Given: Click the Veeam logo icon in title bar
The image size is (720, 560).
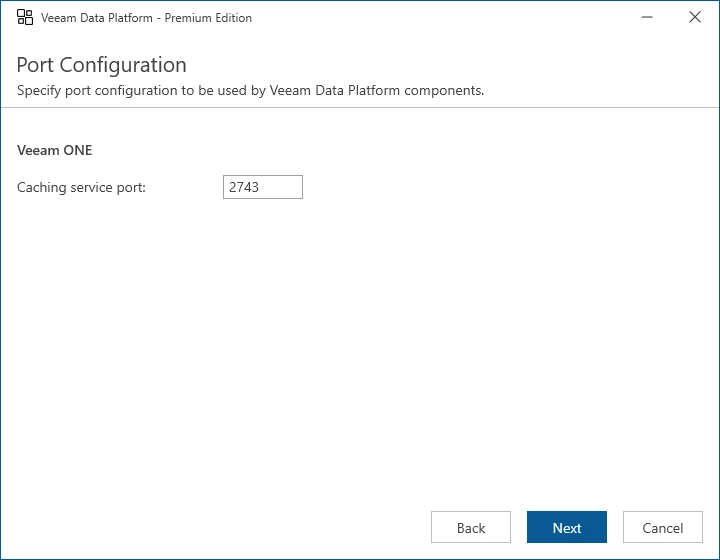Looking at the screenshot, I should pos(25,17).
